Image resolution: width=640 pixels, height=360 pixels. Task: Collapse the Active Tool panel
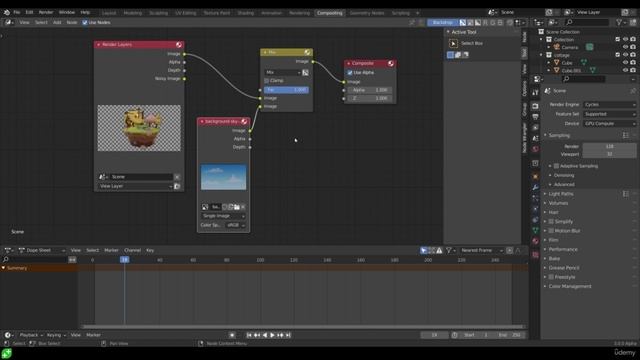point(448,32)
